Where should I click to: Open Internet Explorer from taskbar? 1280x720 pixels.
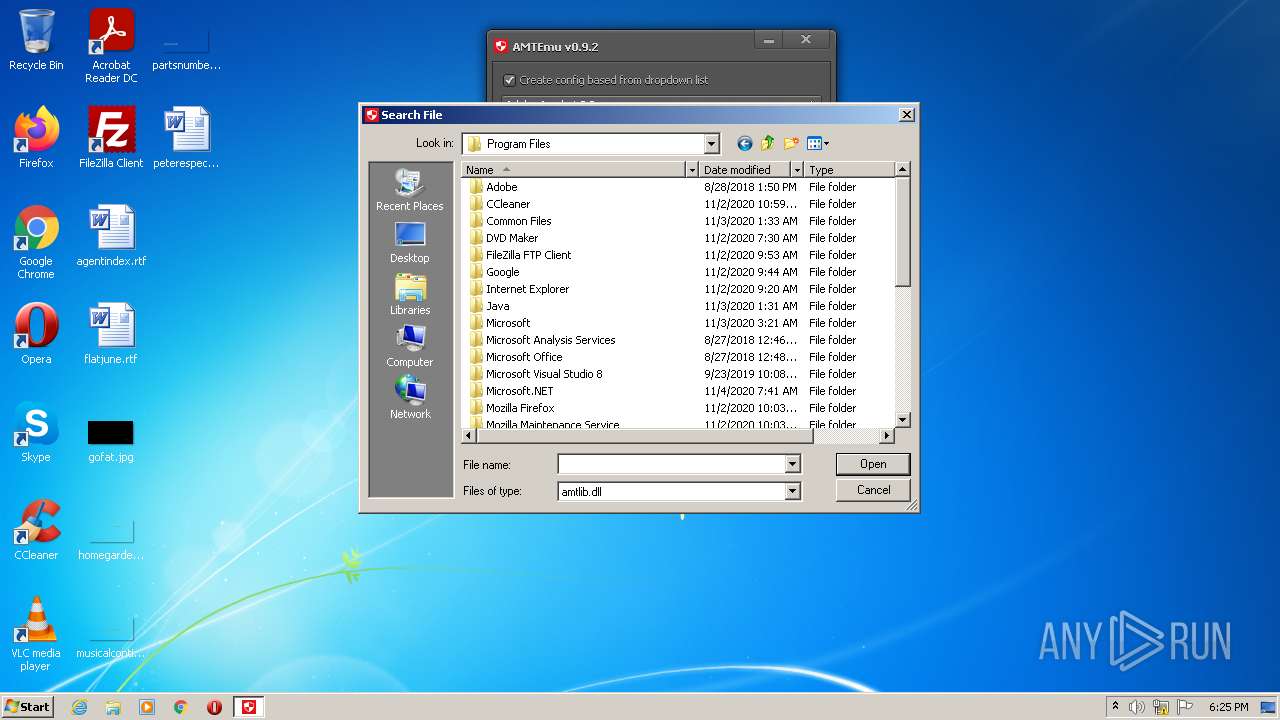(x=79, y=707)
